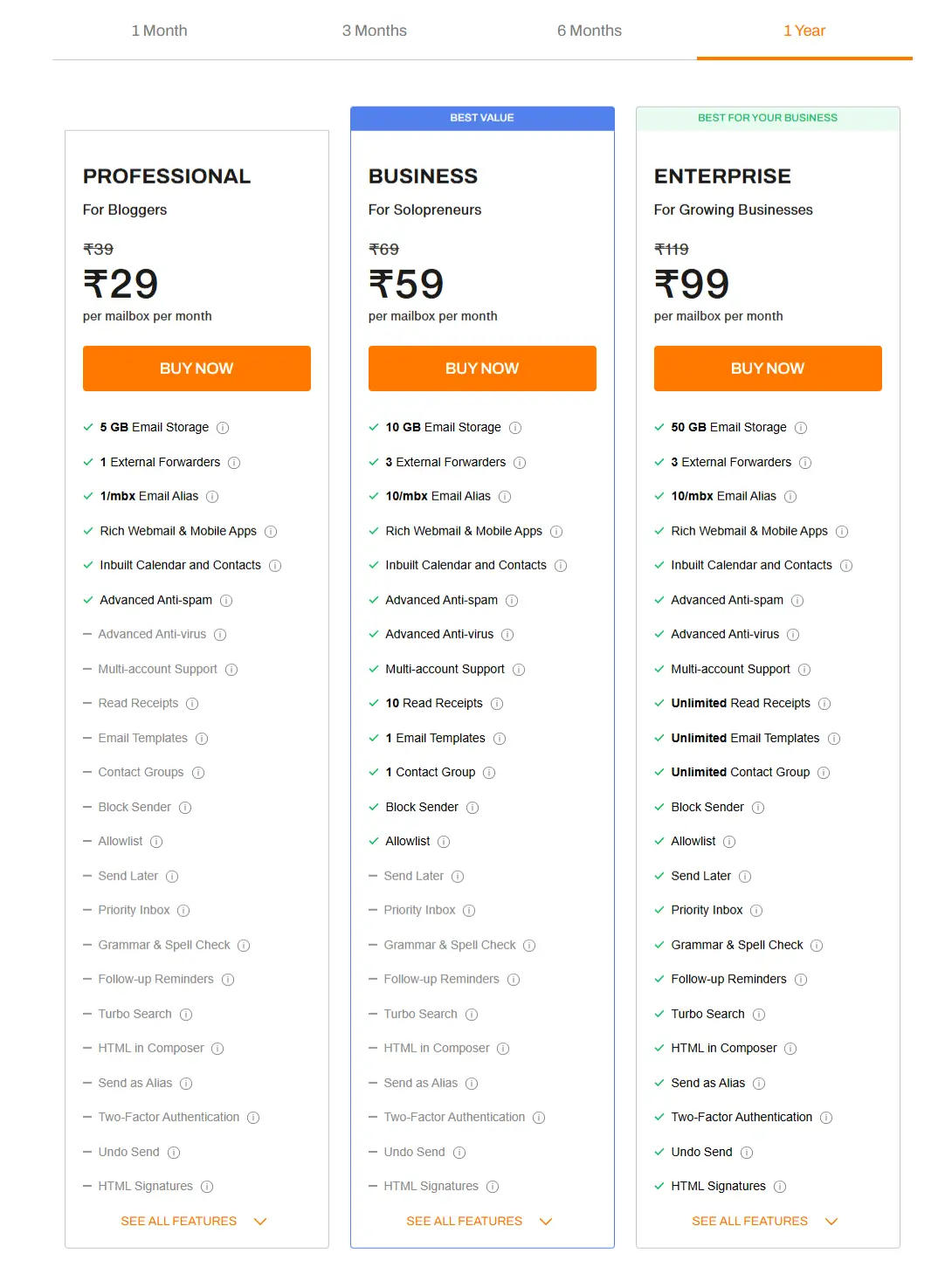This screenshot has width=945, height=1288.
Task: Select the 6 Months billing tab
Action: point(590,31)
